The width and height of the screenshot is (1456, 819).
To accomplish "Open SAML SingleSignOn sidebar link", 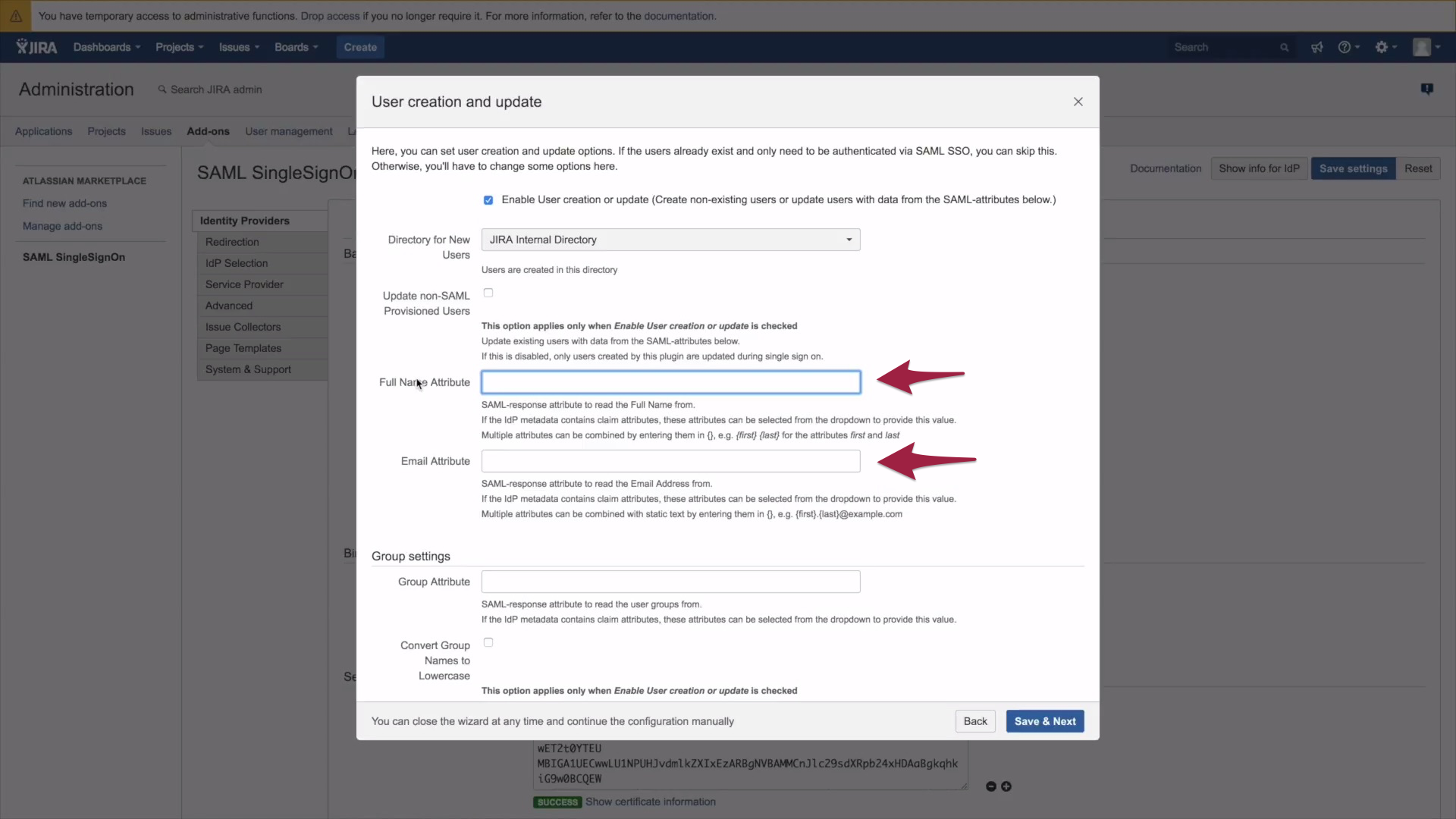I will coord(74,257).
